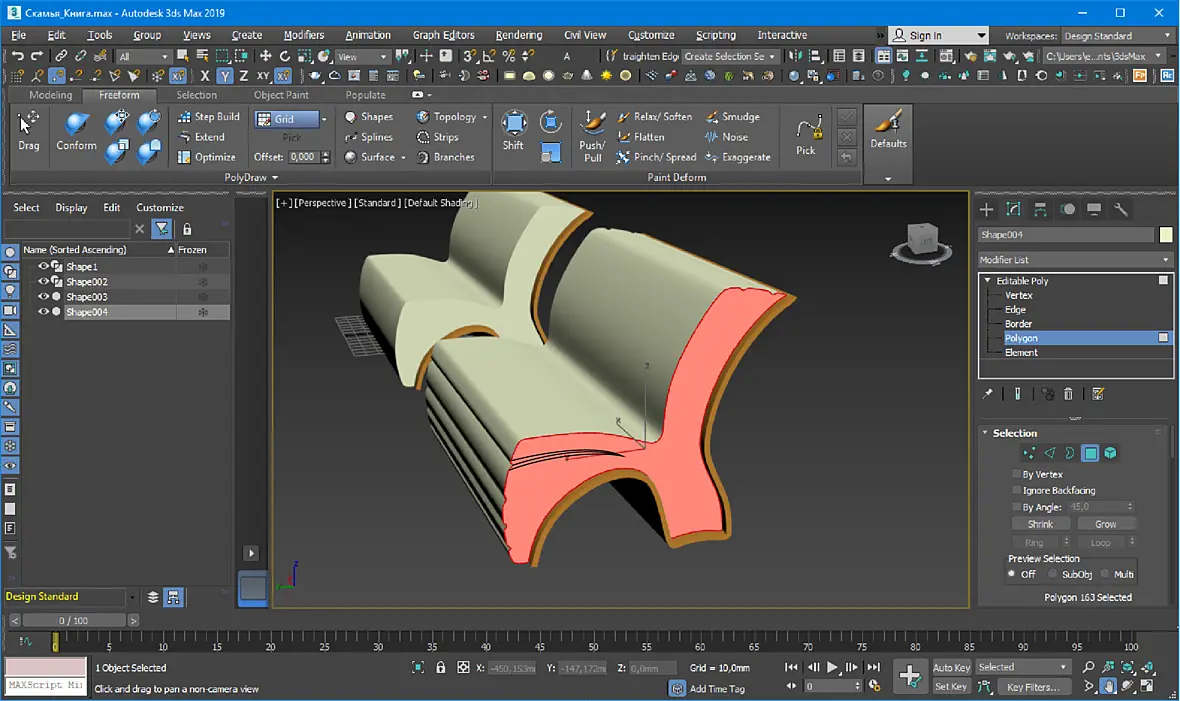Select SubObj preview selection radio button
Viewport: 1180px width, 701px height.
click(1052, 574)
